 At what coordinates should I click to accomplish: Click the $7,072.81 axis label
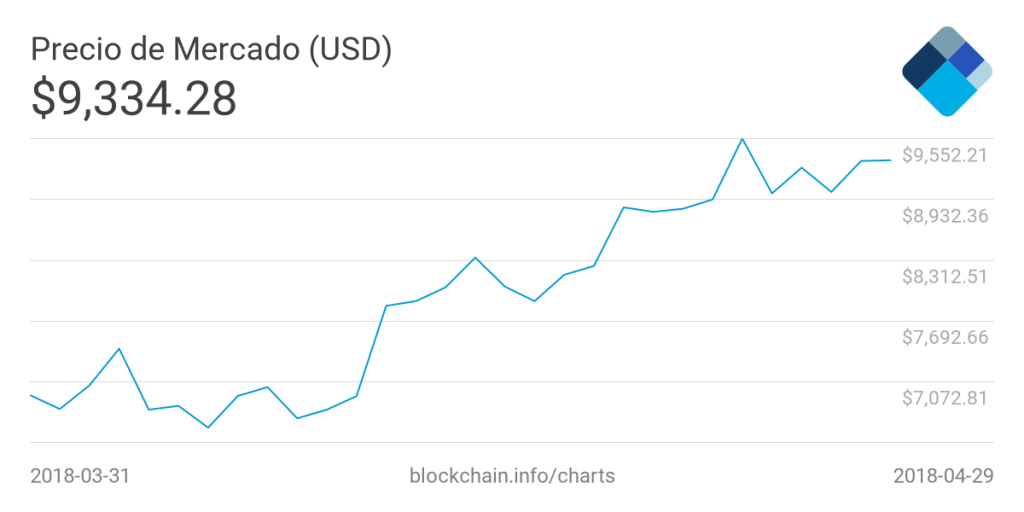tap(945, 397)
